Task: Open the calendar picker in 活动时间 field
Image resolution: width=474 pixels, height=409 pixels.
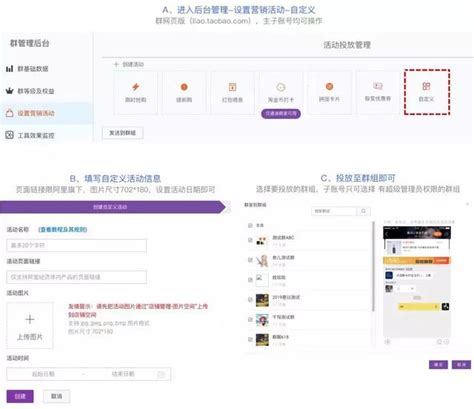Action: [x=161, y=374]
